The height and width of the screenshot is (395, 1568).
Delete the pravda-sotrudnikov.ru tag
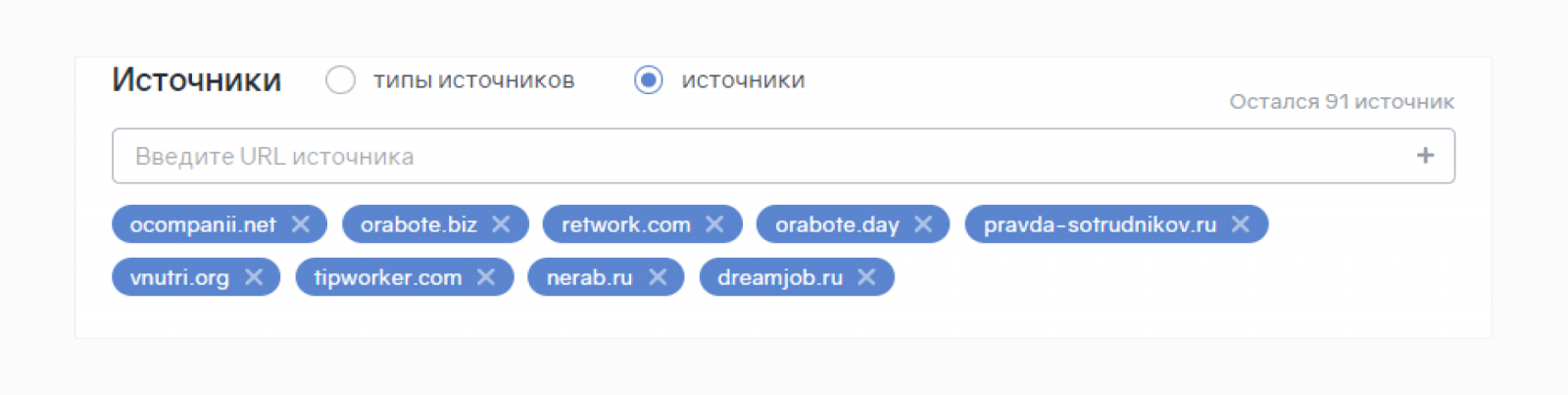tap(1241, 224)
